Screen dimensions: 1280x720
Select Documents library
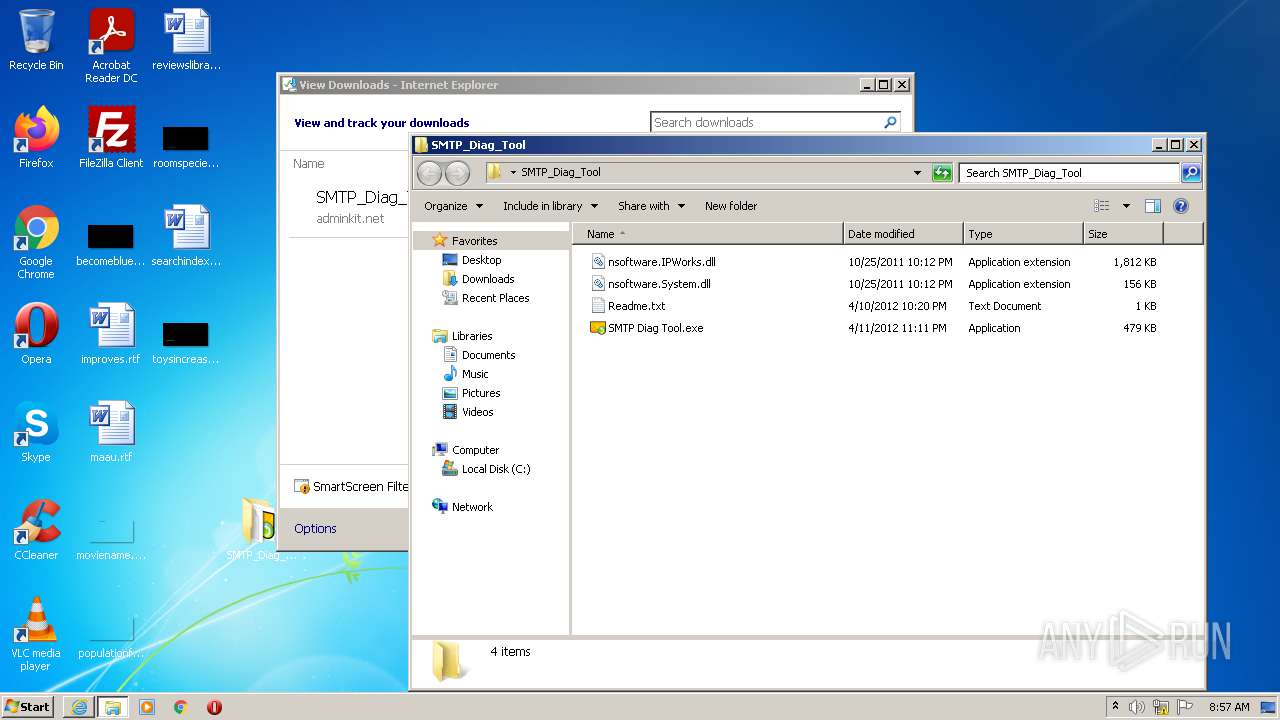[488, 355]
